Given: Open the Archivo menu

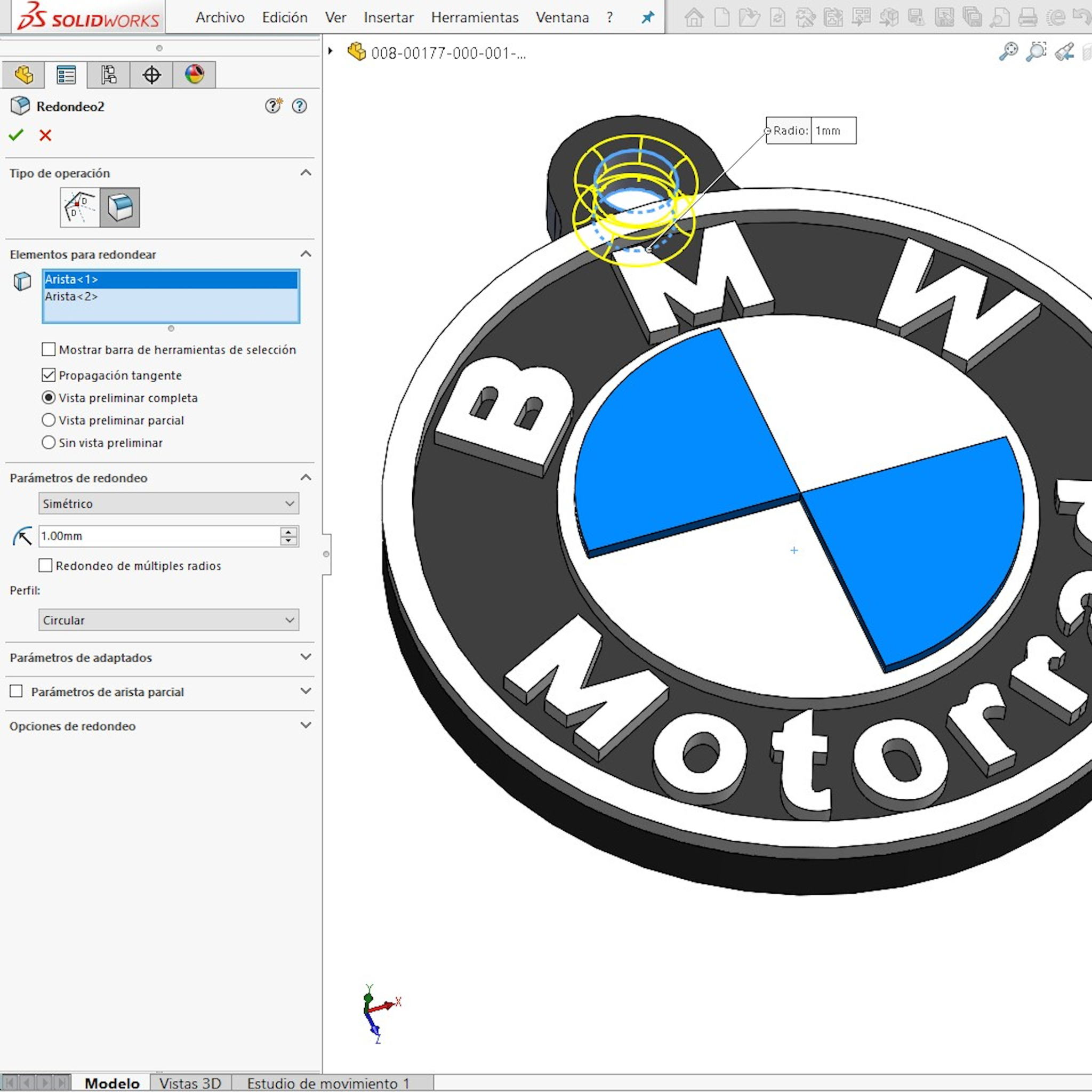Looking at the screenshot, I should [x=220, y=18].
